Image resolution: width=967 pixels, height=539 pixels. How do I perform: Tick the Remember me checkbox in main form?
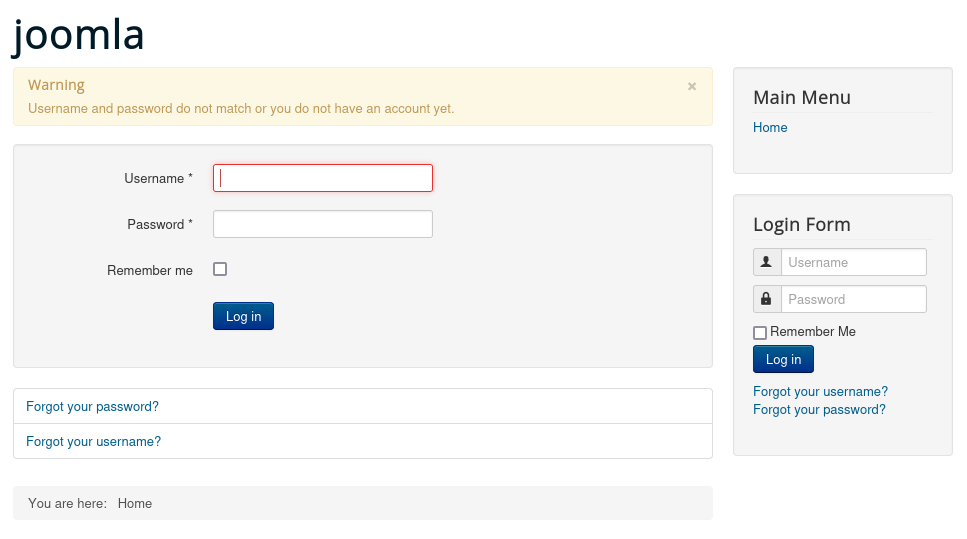(220, 269)
